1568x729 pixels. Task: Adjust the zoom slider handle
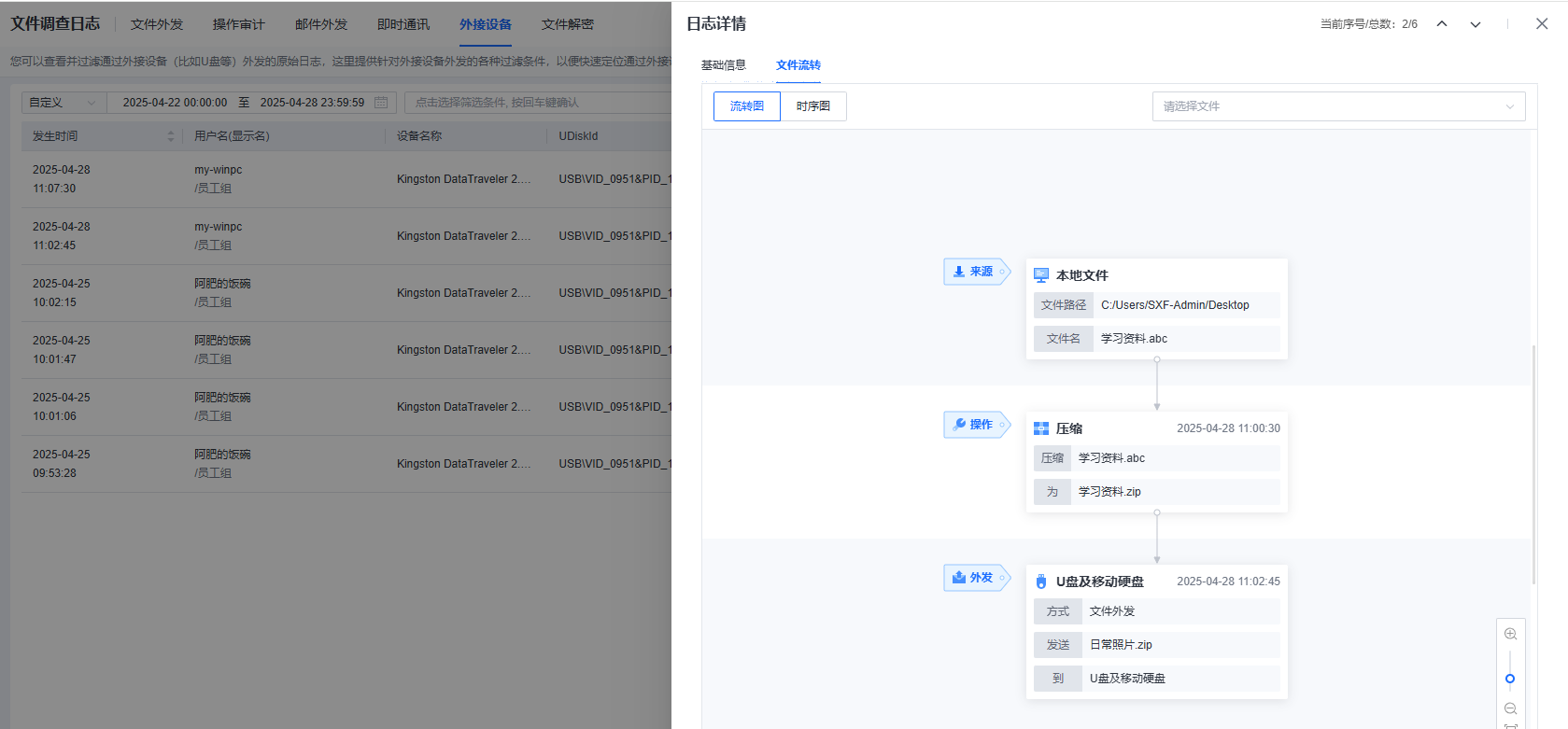tap(1510, 679)
